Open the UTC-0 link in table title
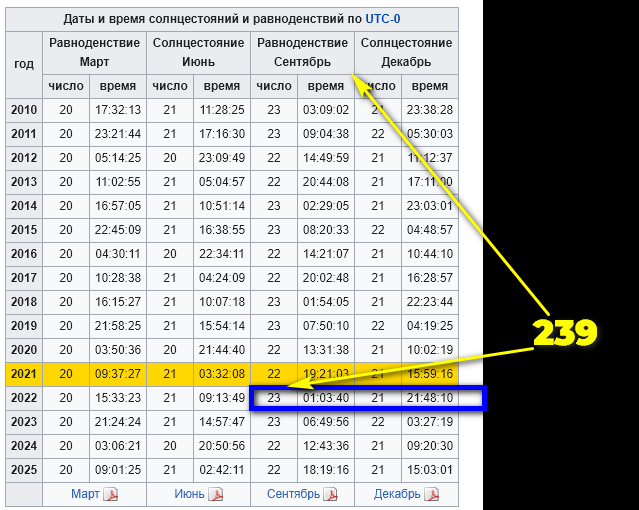 (383, 19)
